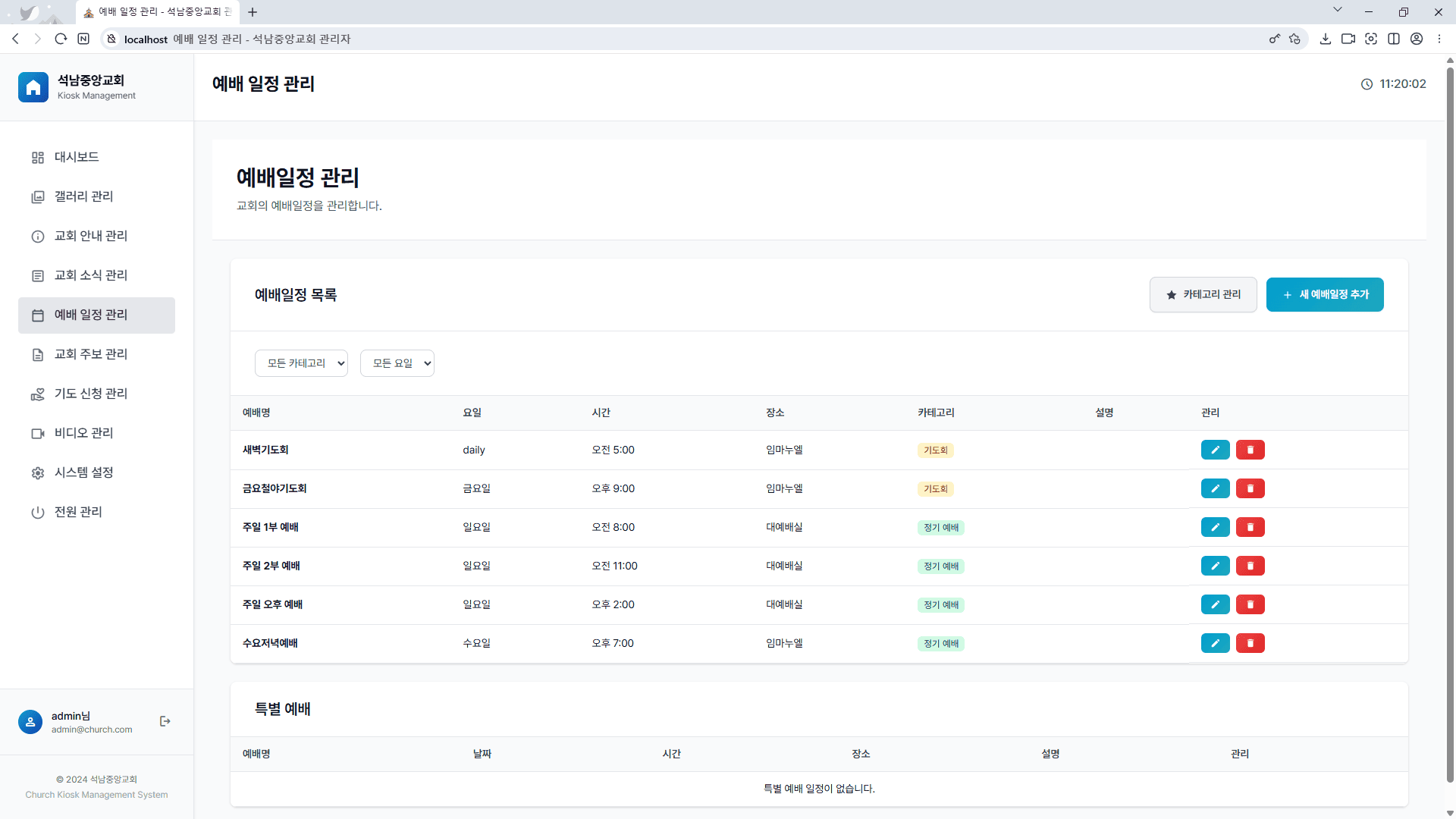Click the logout icon beside admin
Viewport: 1456px width, 819px height.
pyautogui.click(x=165, y=721)
